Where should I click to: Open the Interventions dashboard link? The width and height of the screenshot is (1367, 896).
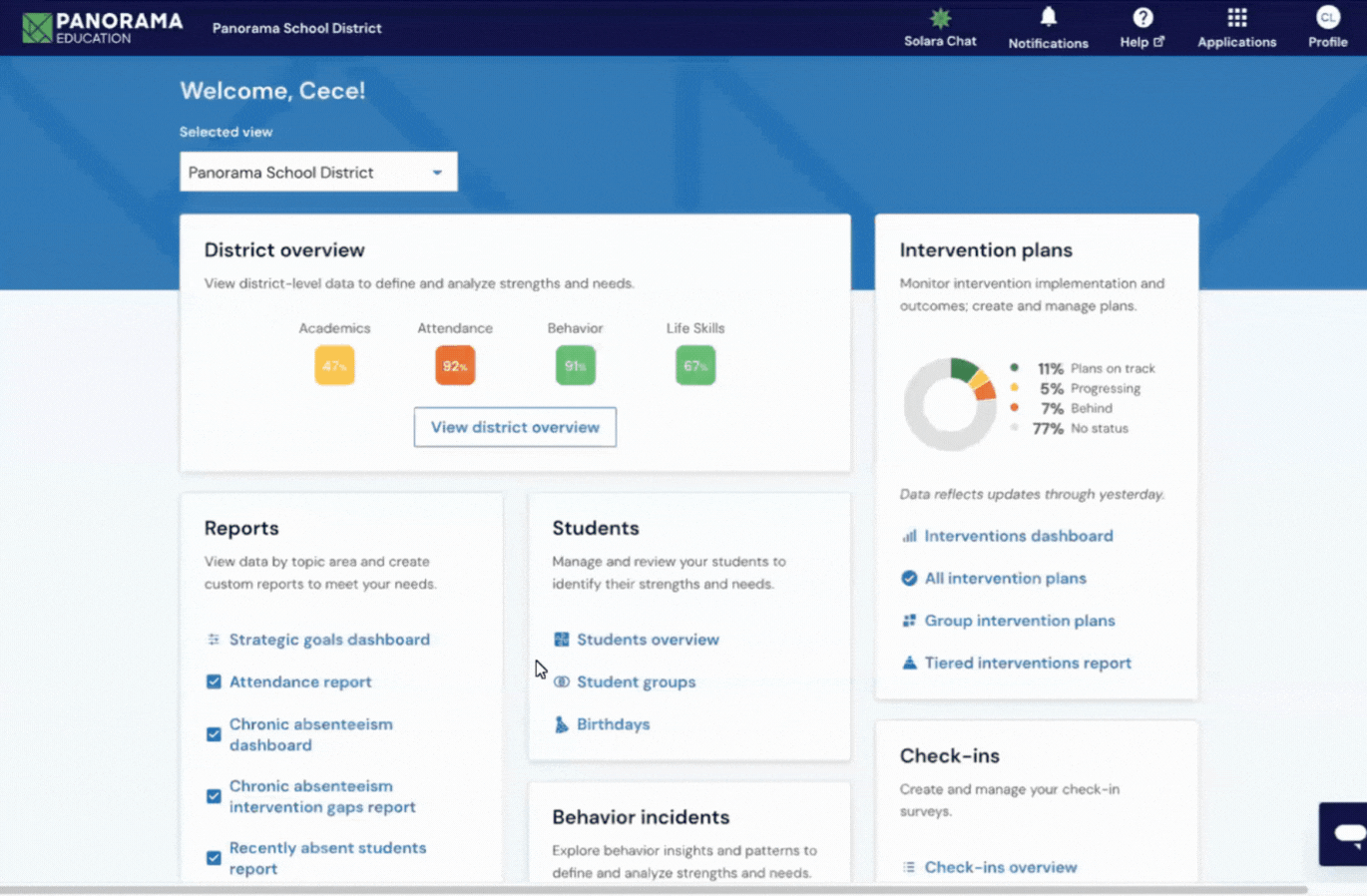click(1019, 536)
